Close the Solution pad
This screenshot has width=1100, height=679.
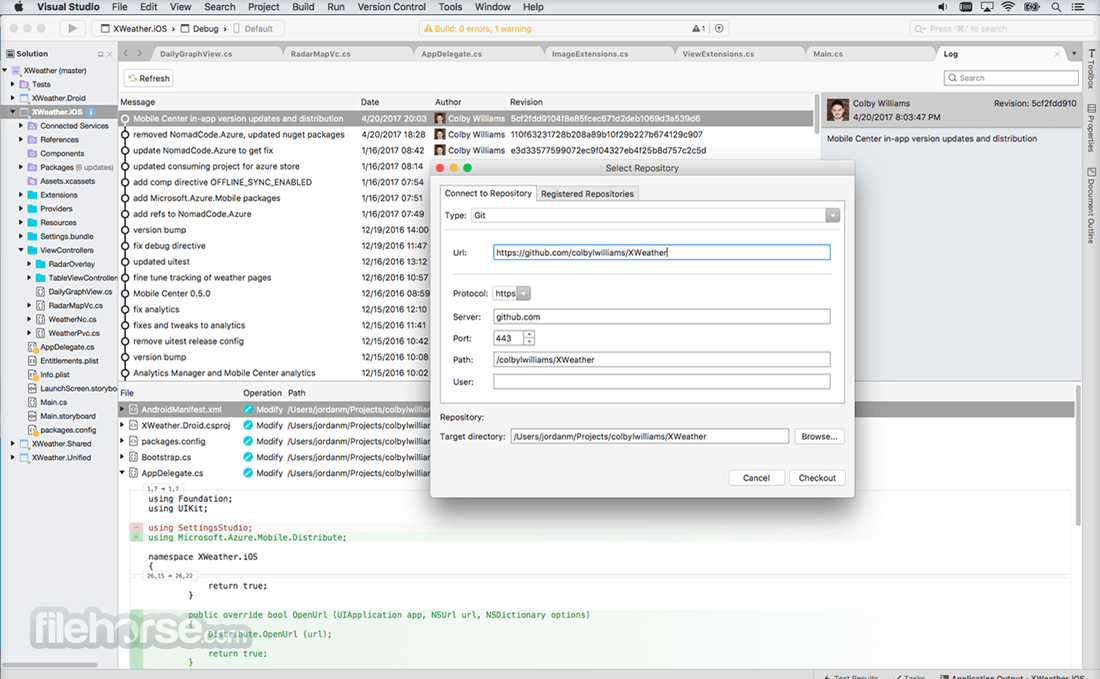pyautogui.click(x=109, y=54)
